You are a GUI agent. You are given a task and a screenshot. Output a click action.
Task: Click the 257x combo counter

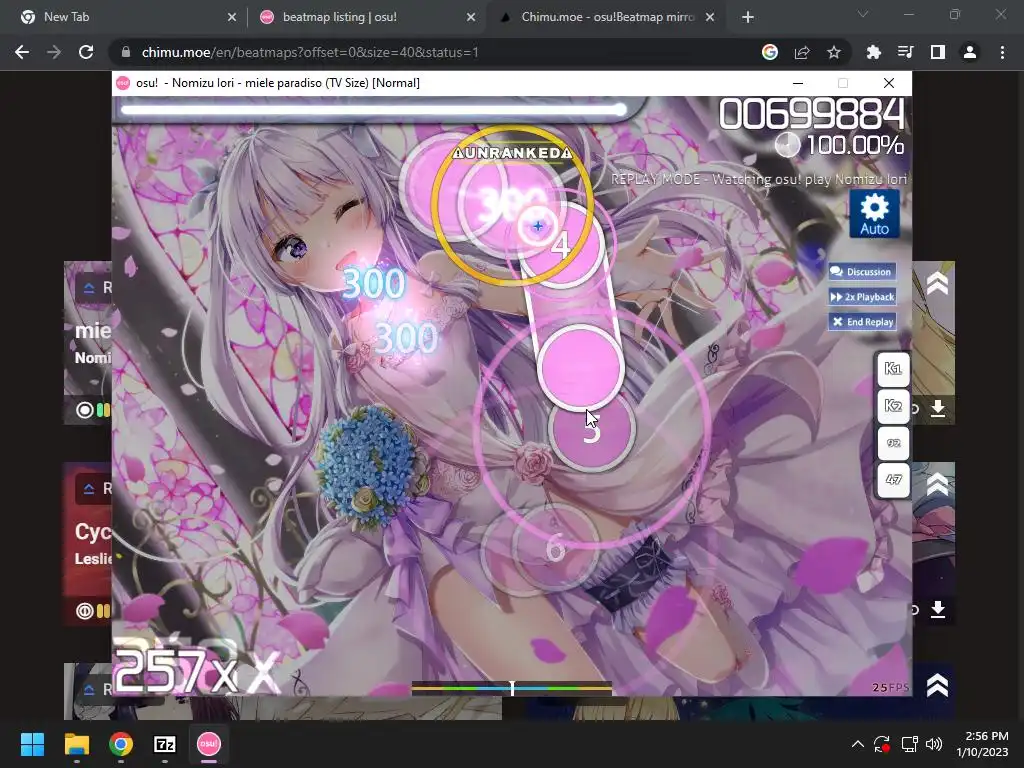pyautogui.click(x=176, y=671)
